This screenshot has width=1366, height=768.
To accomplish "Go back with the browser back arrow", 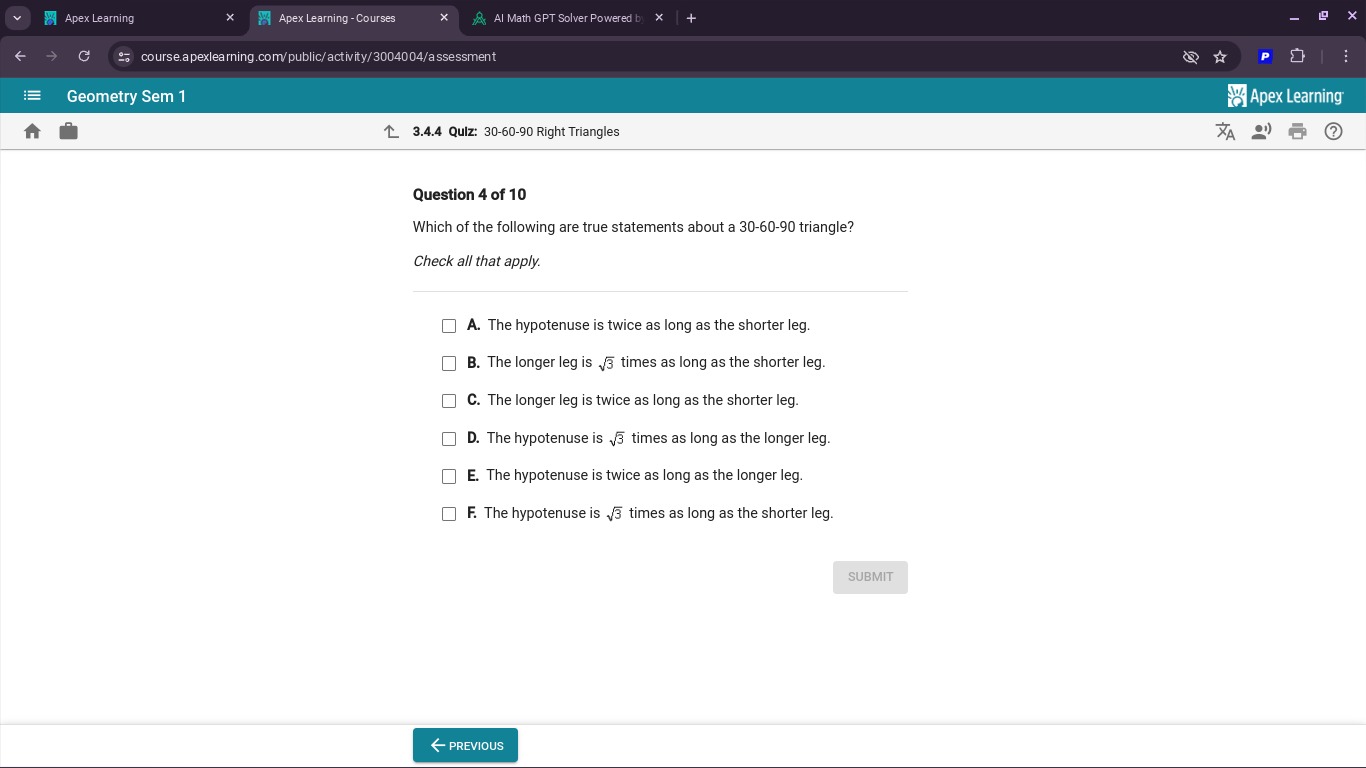I will pos(20,56).
